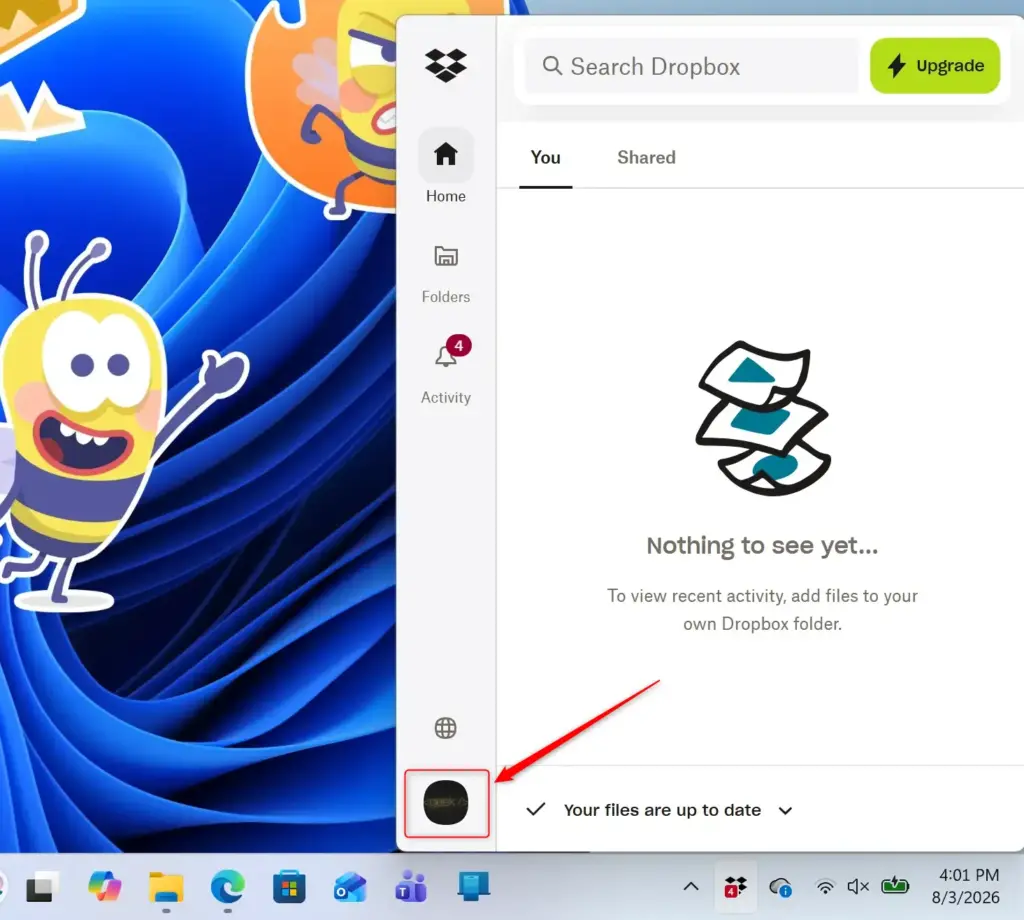Open Microsoft Store from the taskbar
Screen dimensions: 1024x920
click(x=289, y=887)
